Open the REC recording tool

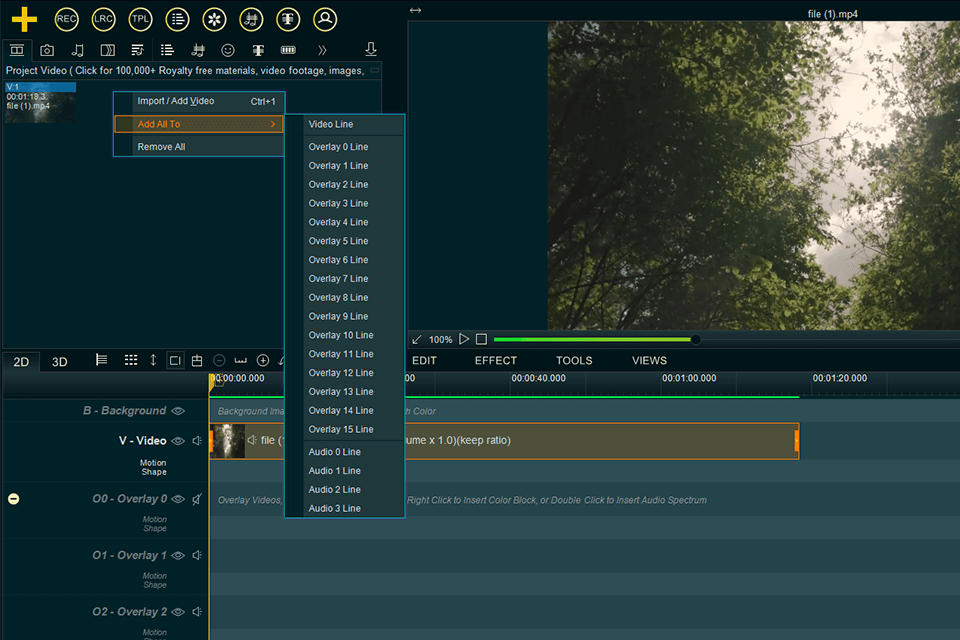pos(66,19)
